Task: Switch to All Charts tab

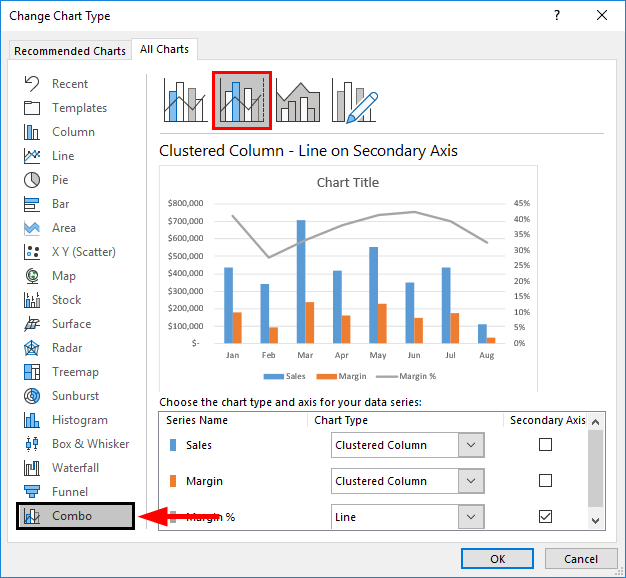Action: click(x=164, y=49)
